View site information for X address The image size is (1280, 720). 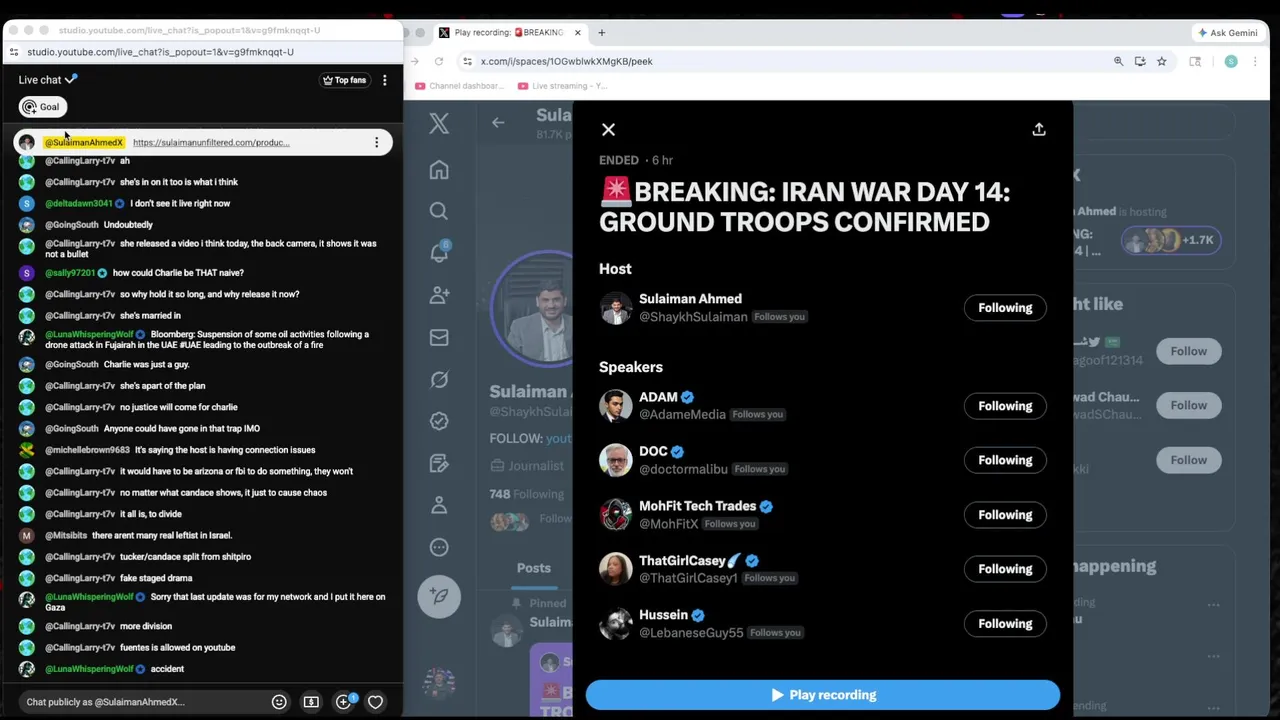click(x=467, y=61)
